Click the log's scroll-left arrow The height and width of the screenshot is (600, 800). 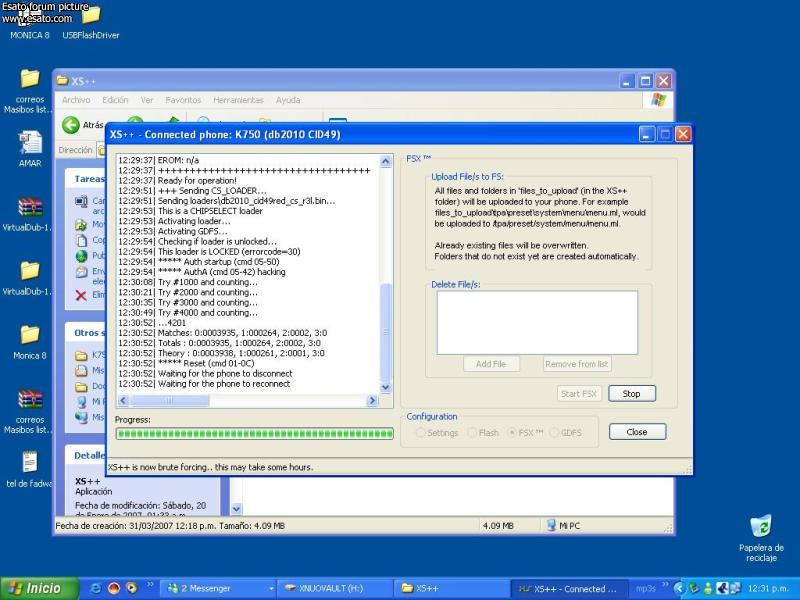[x=123, y=401]
